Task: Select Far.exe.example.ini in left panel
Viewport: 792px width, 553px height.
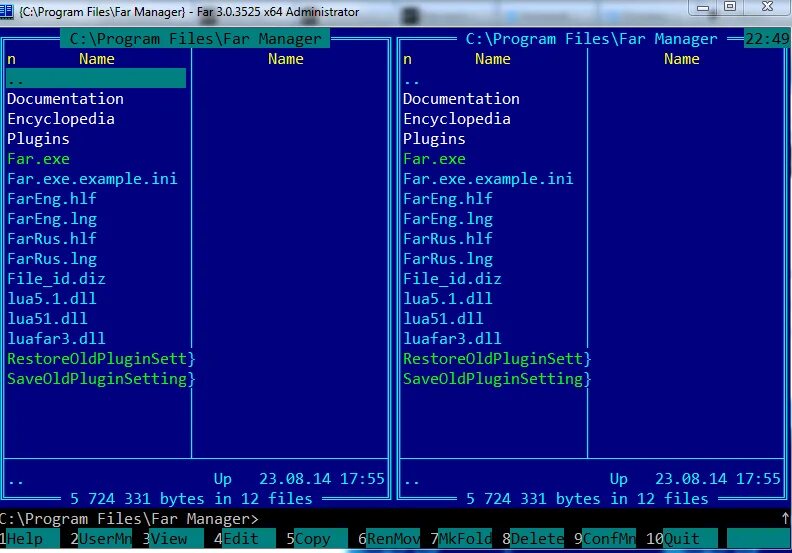Action: click(x=92, y=179)
